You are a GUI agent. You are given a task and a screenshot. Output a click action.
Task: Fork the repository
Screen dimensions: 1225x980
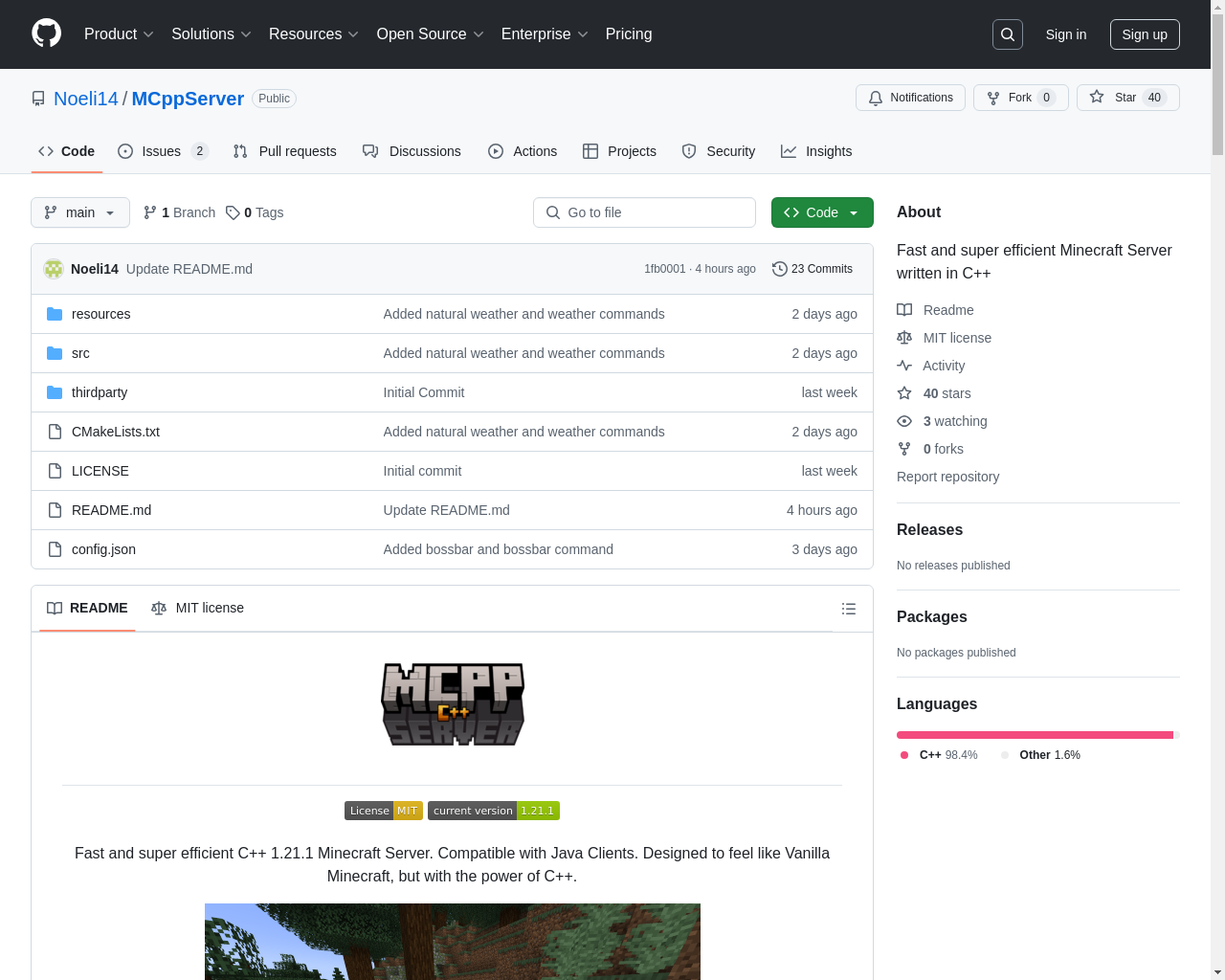(x=1020, y=98)
